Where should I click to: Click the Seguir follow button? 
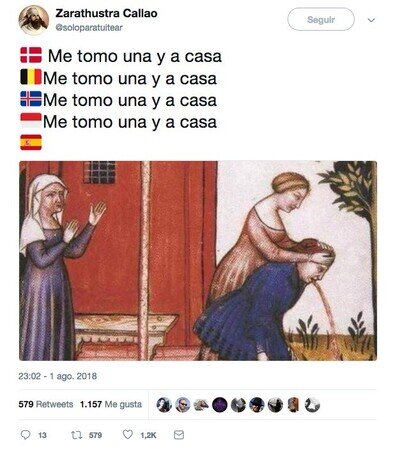[x=321, y=20]
